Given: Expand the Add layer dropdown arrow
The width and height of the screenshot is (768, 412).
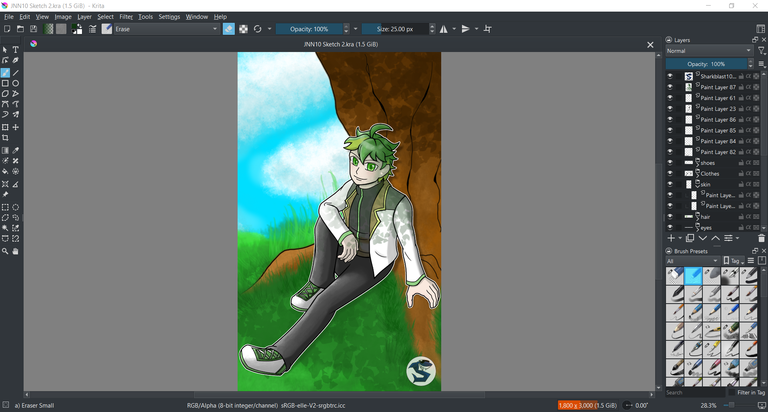Looking at the screenshot, I should pyautogui.click(x=680, y=239).
